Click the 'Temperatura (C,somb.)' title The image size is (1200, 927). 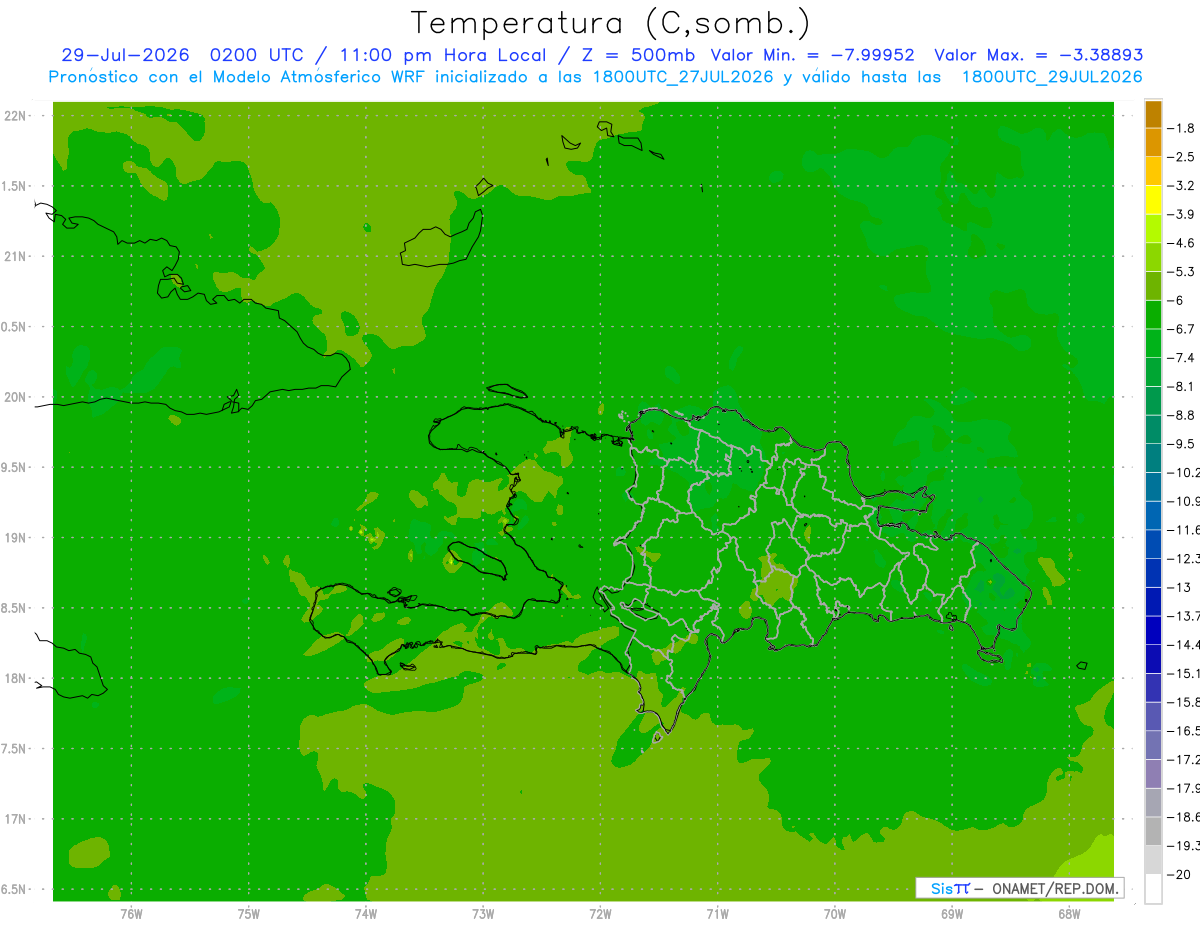(x=611, y=22)
